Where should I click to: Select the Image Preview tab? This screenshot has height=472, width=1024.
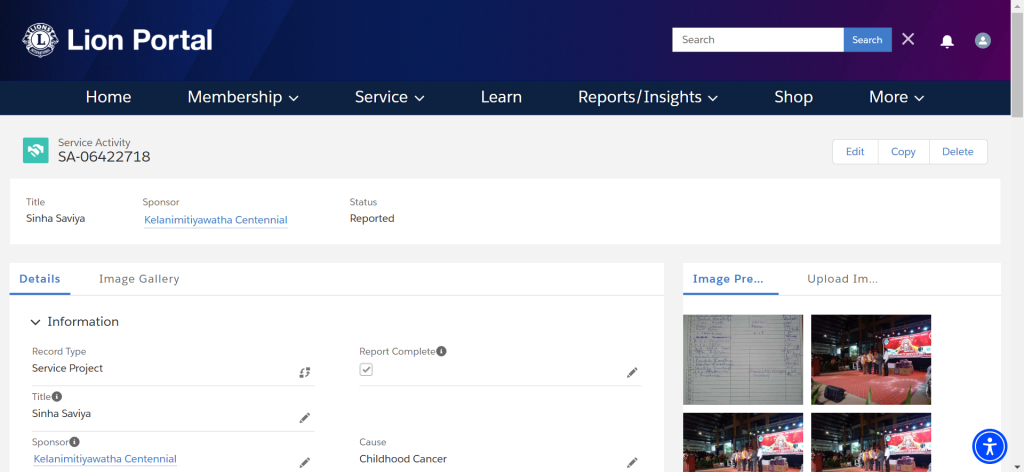coord(728,279)
